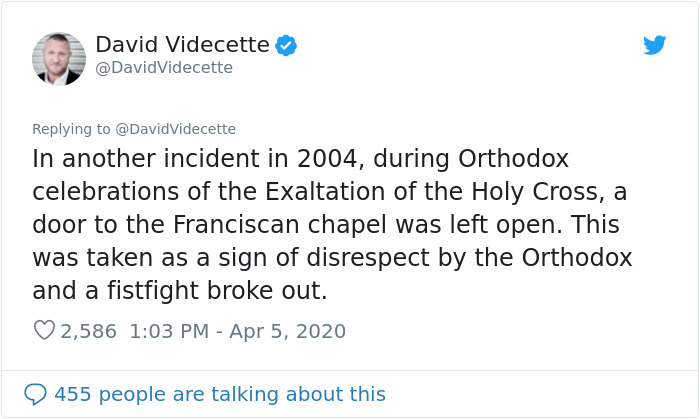Visit the @DavidVidecette handle under the name
Image resolution: width=700 pixels, height=419 pixels.
pyautogui.click(x=164, y=68)
